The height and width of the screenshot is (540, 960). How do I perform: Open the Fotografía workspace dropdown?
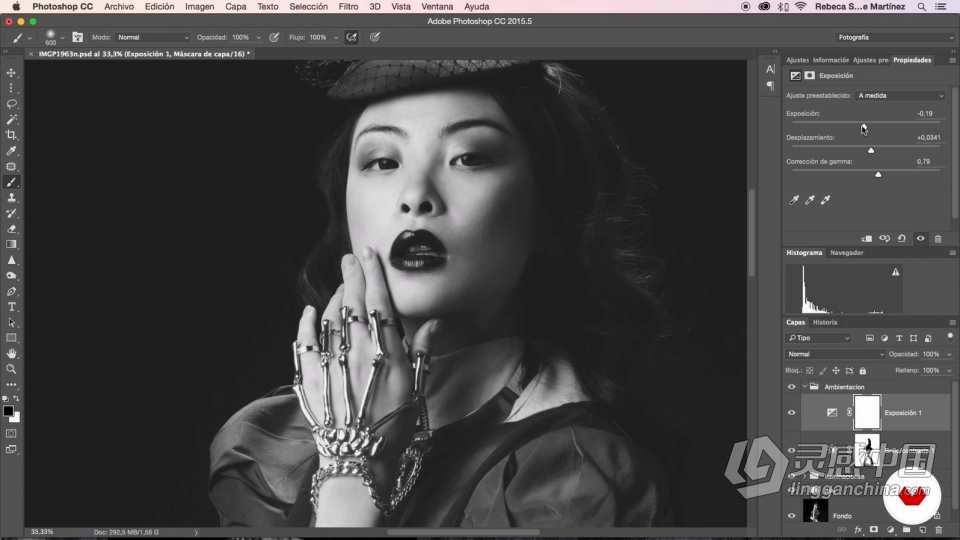894,37
